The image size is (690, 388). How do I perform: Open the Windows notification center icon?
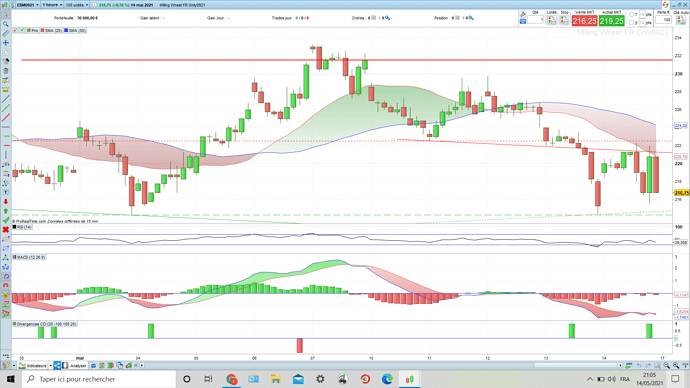click(675, 379)
